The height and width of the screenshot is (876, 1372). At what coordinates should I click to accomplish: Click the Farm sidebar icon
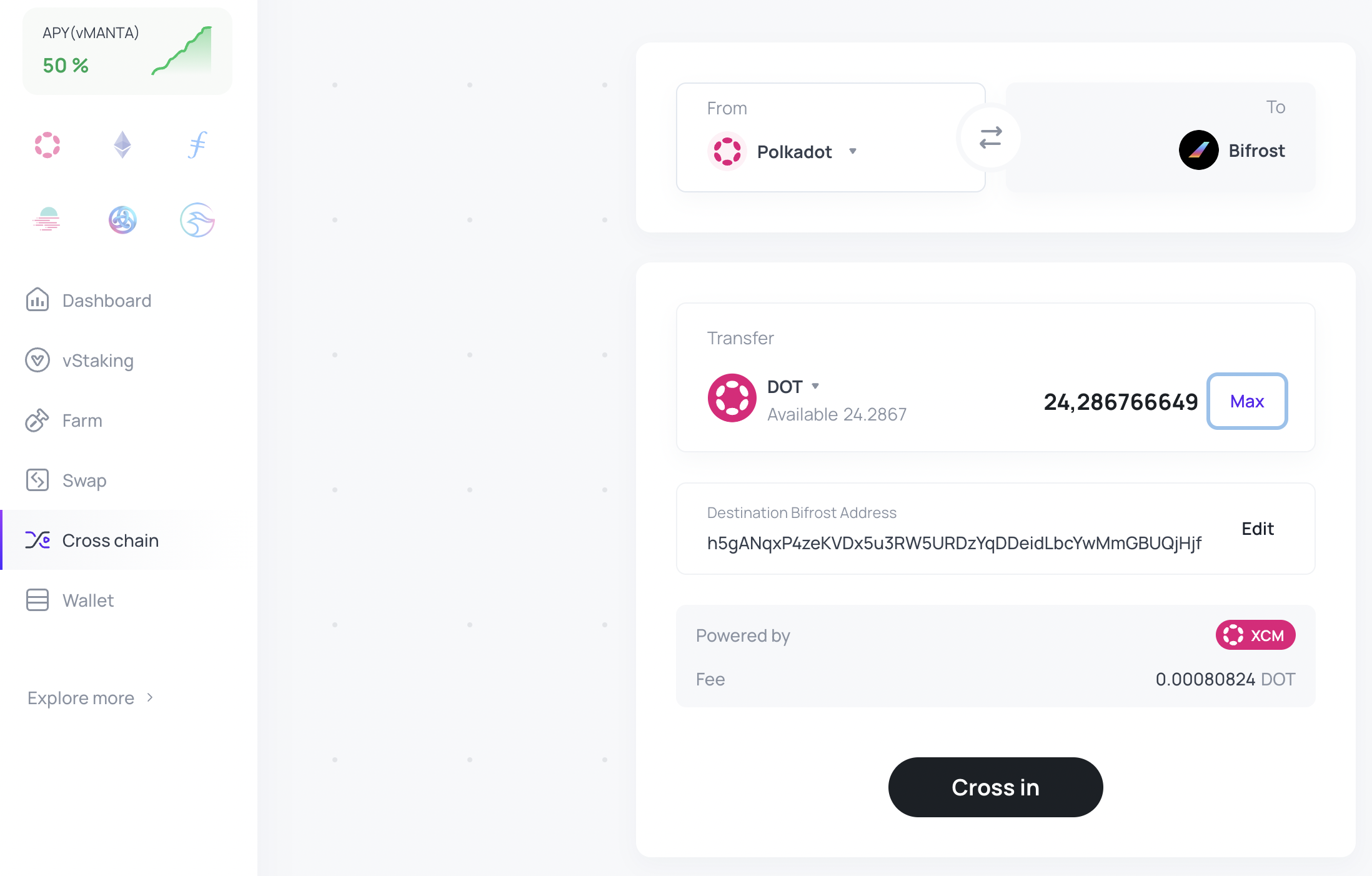point(37,419)
